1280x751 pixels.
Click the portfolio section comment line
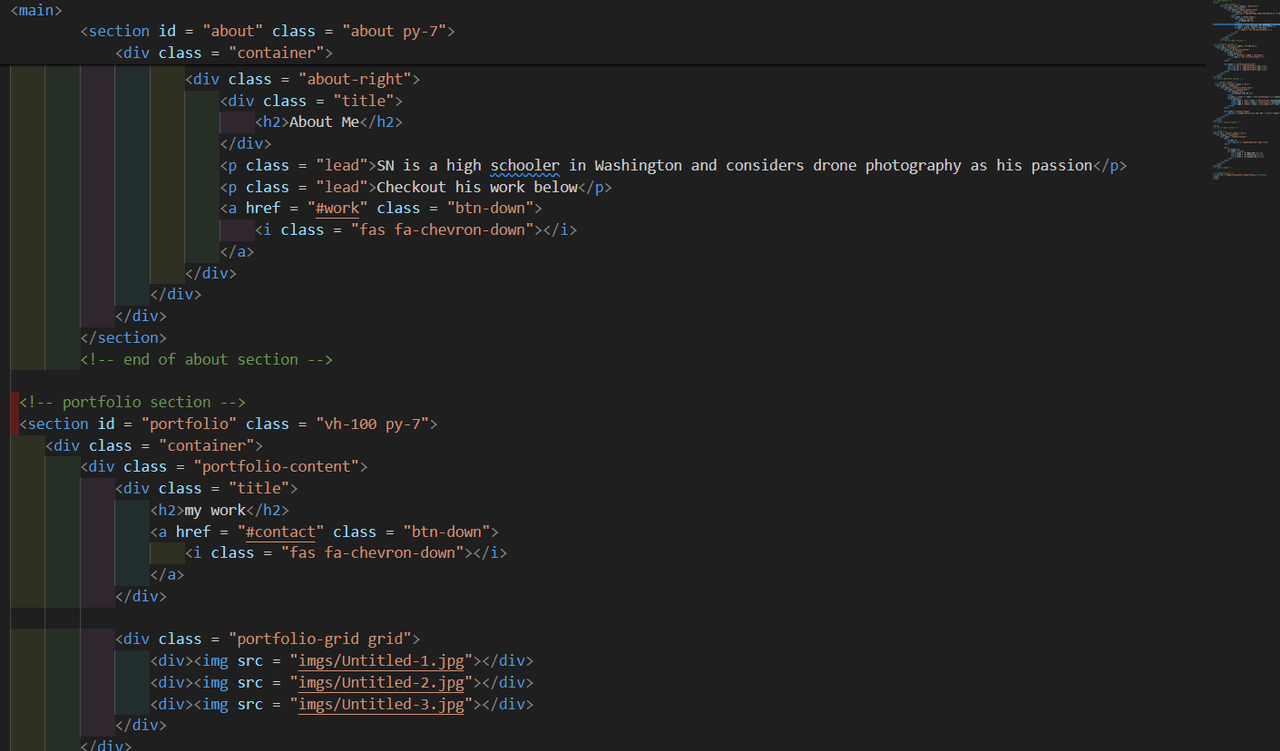[x=132, y=402]
